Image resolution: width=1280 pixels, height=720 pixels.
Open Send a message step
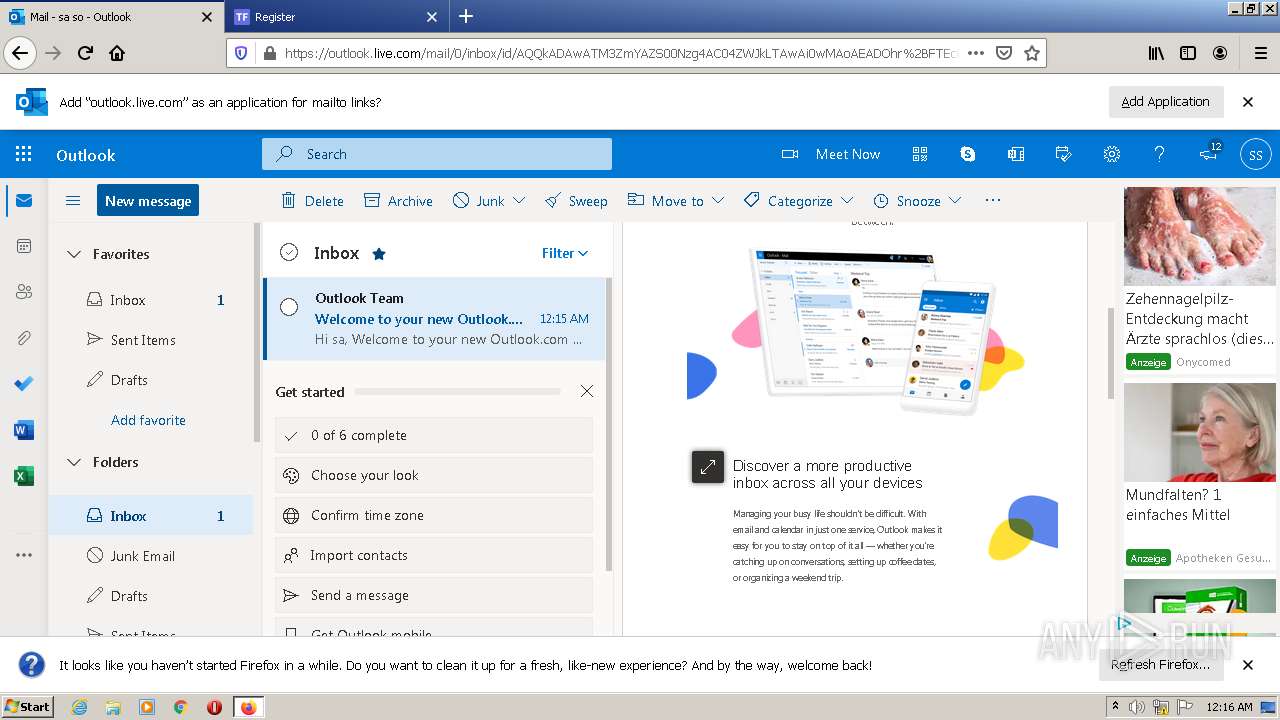pos(434,595)
